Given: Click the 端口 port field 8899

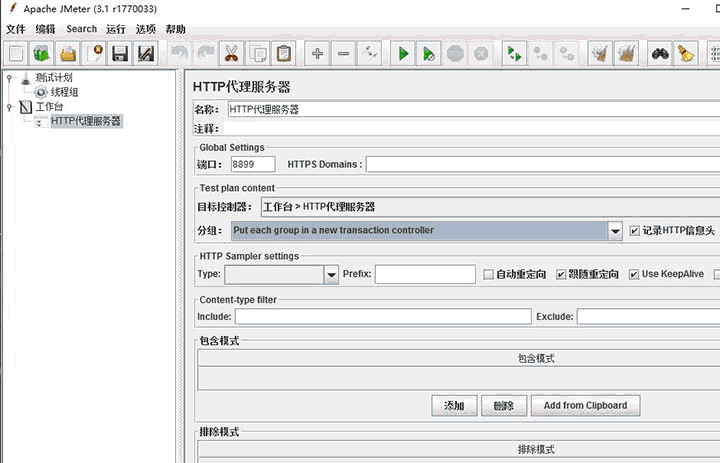Looking at the screenshot, I should [x=253, y=164].
